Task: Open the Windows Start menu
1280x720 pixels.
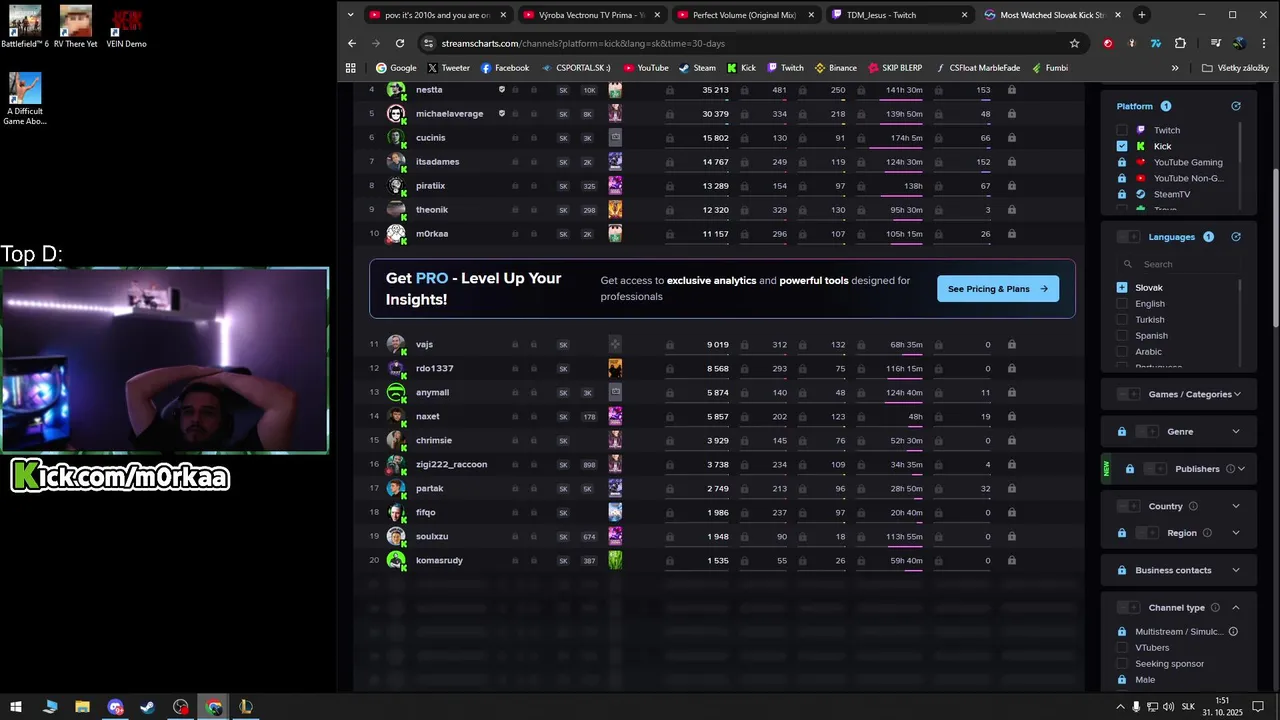Action: [x=16, y=707]
